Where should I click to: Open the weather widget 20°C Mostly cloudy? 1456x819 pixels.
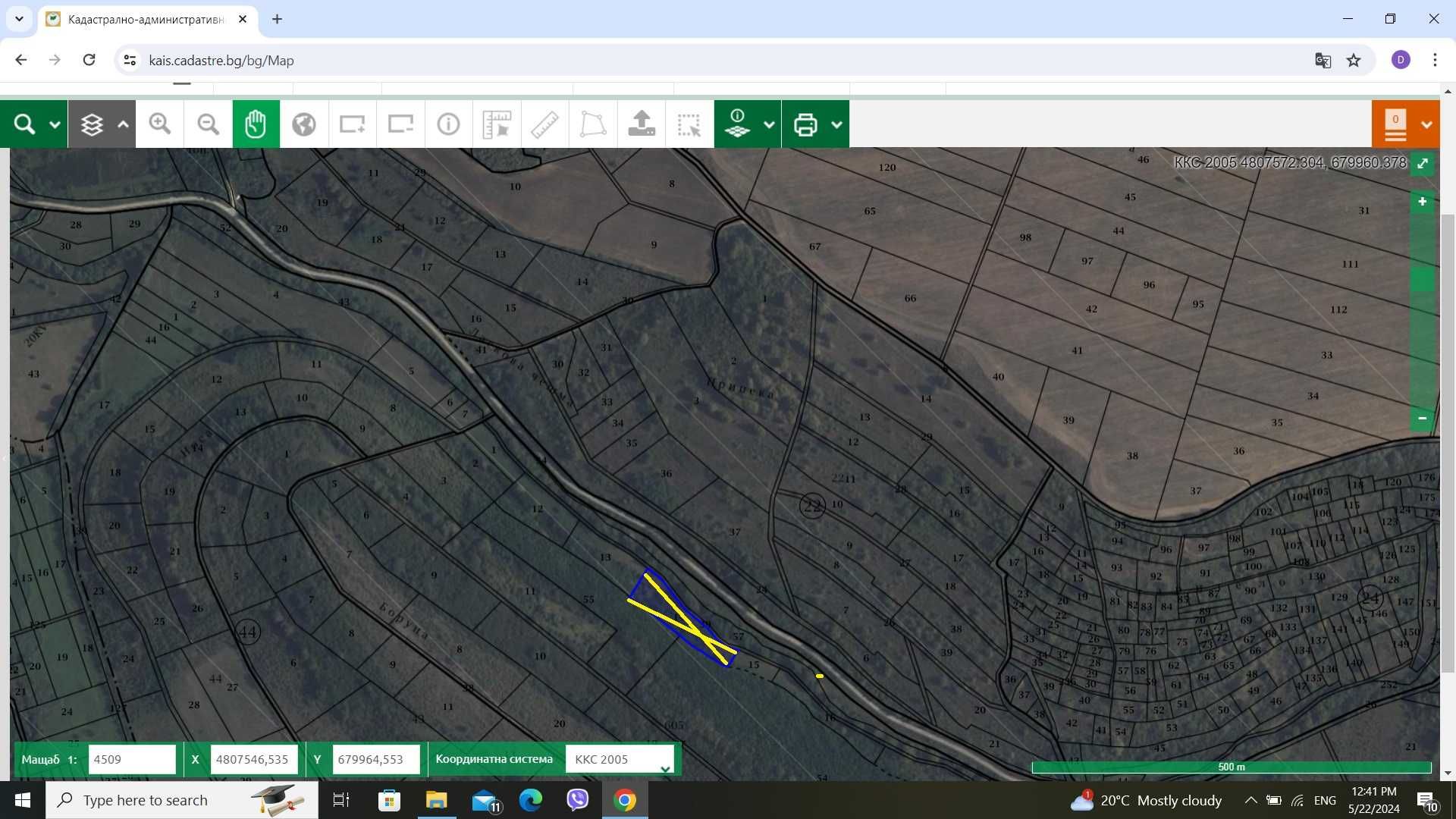click(1145, 800)
